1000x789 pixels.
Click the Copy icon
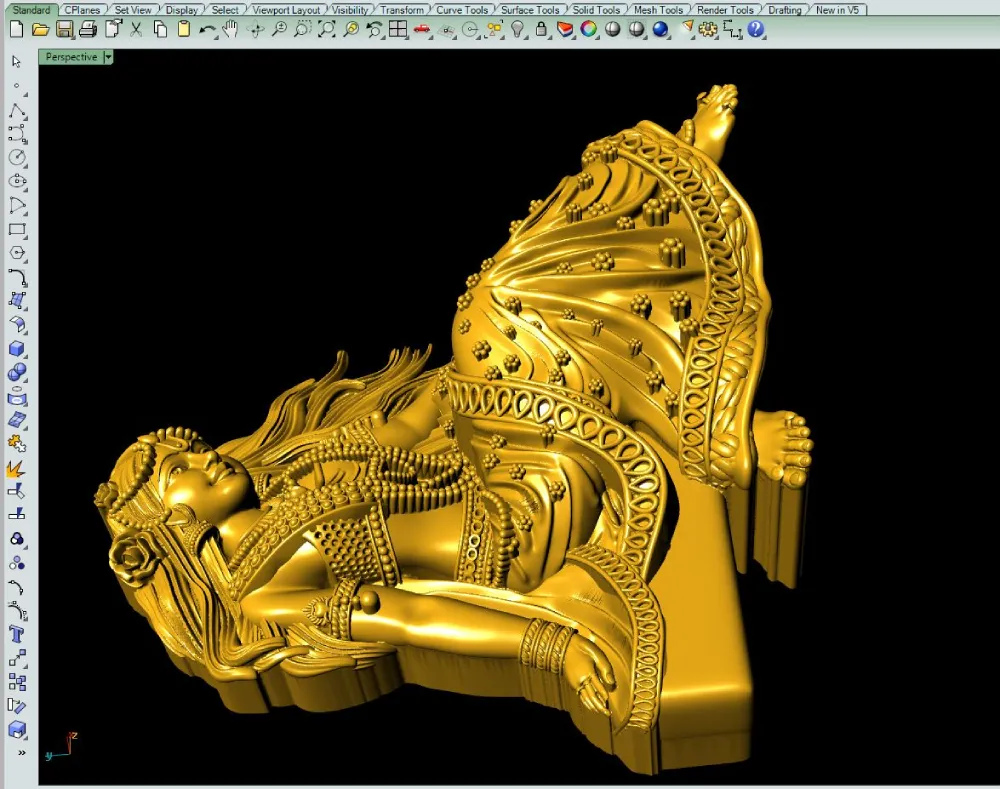(160, 29)
